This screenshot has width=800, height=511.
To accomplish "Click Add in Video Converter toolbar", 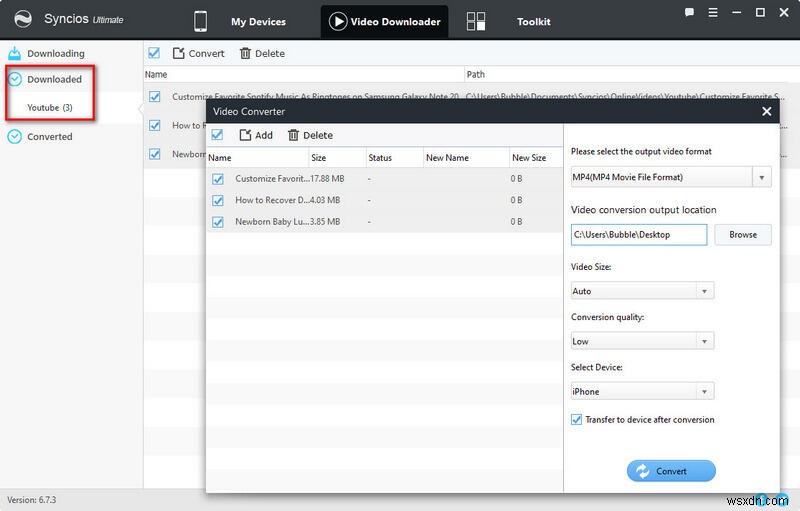I will tap(256, 135).
